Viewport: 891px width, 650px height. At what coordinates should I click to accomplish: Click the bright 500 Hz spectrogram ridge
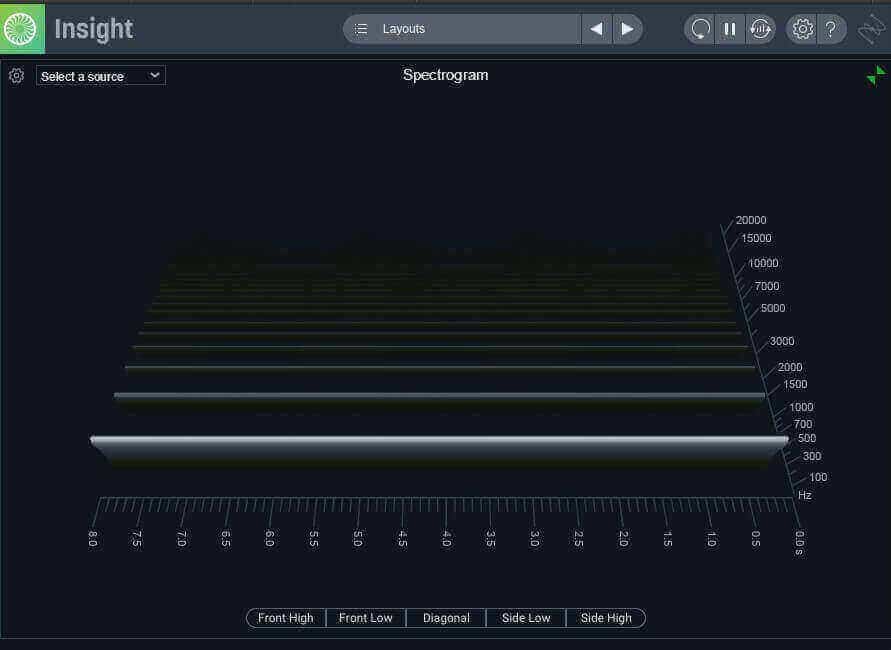439,440
